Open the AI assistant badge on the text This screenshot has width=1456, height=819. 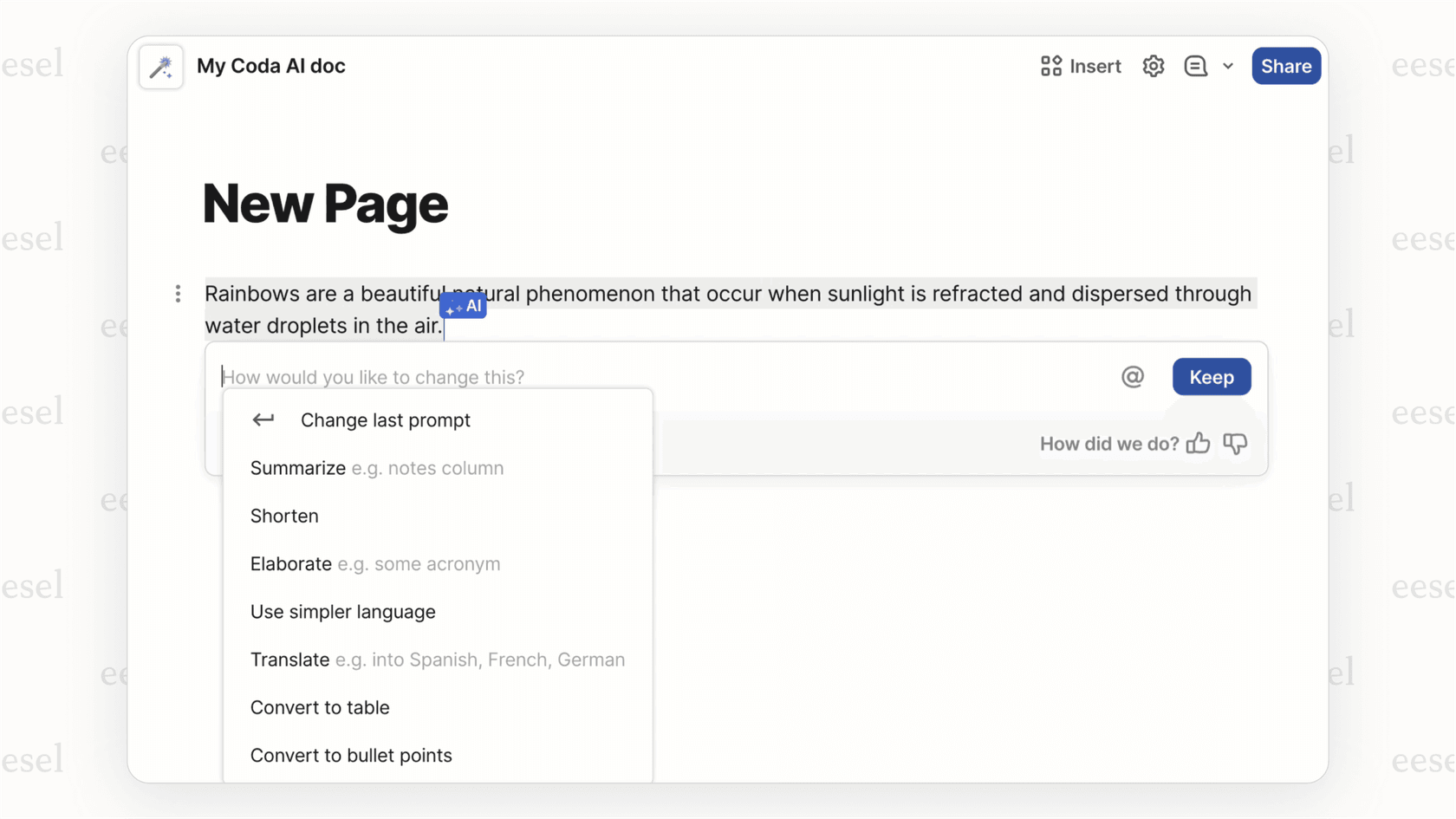click(x=463, y=305)
